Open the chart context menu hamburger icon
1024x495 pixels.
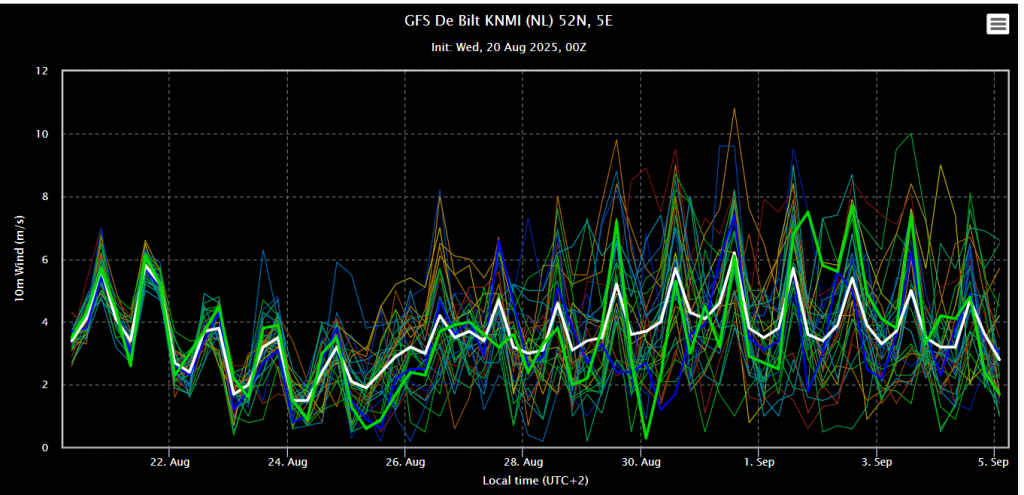pyautogui.click(x=997, y=24)
